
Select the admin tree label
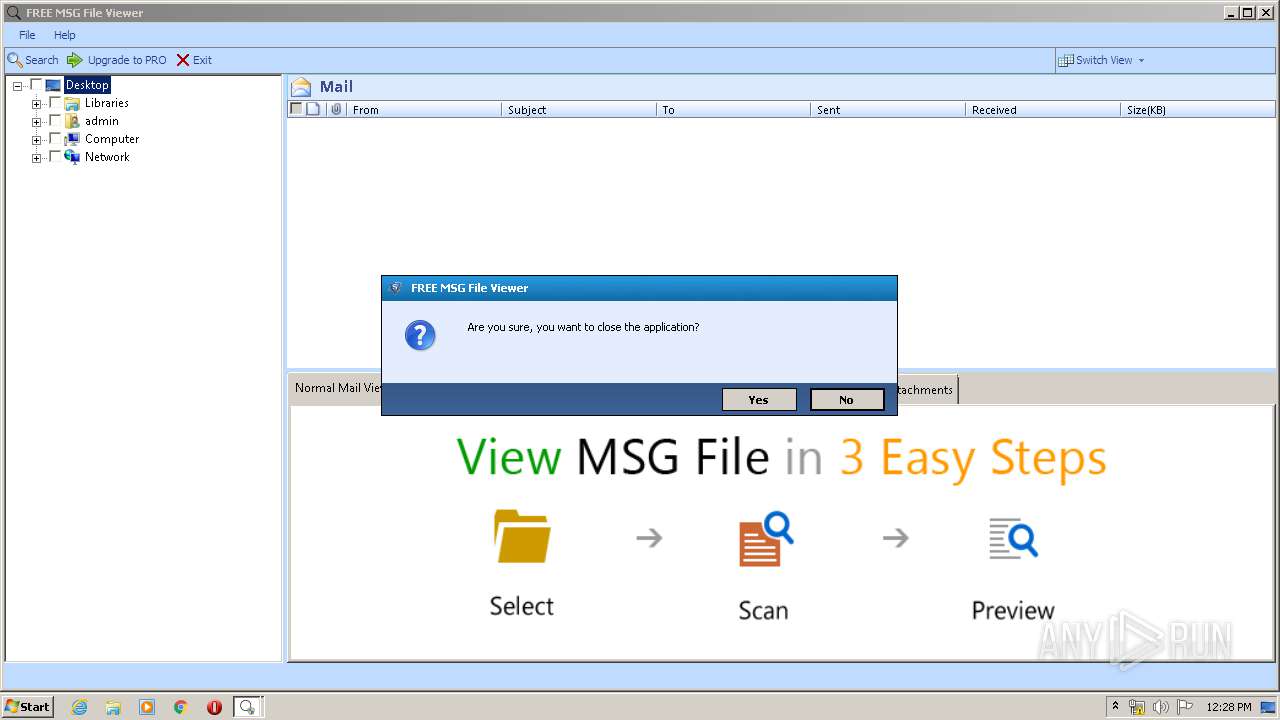click(x=102, y=121)
